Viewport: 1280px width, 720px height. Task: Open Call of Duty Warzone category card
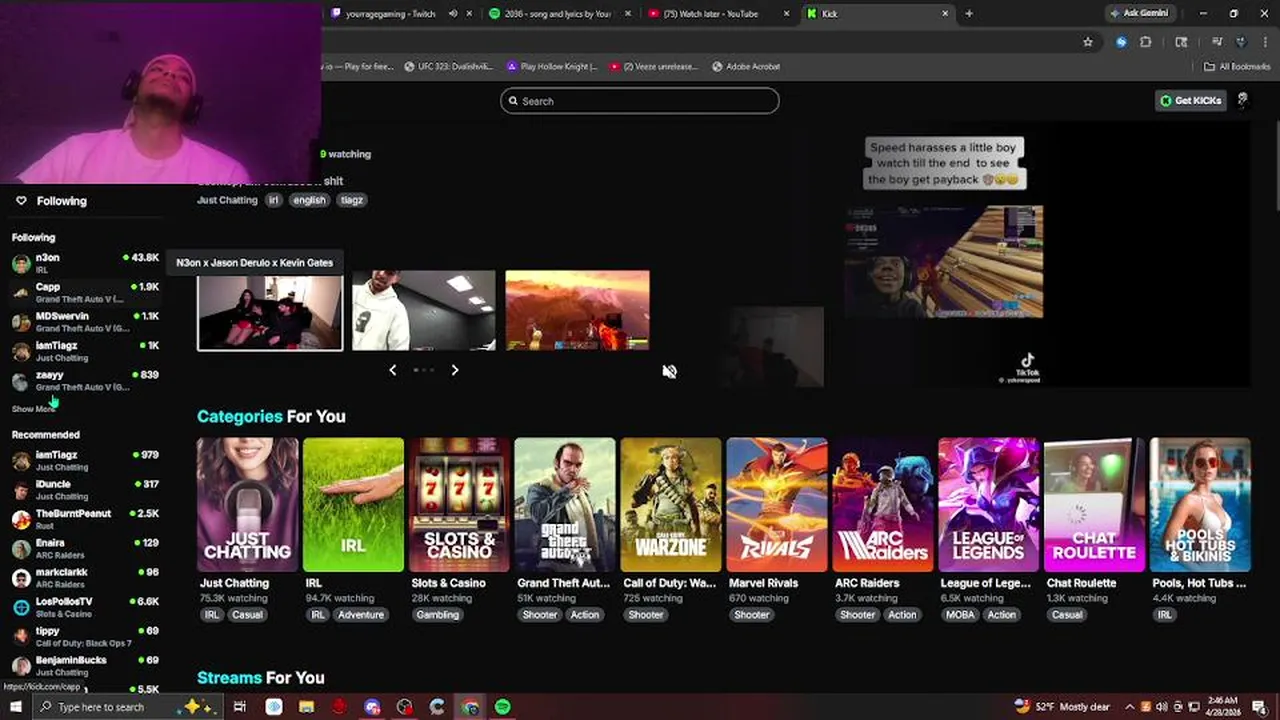tap(671, 505)
